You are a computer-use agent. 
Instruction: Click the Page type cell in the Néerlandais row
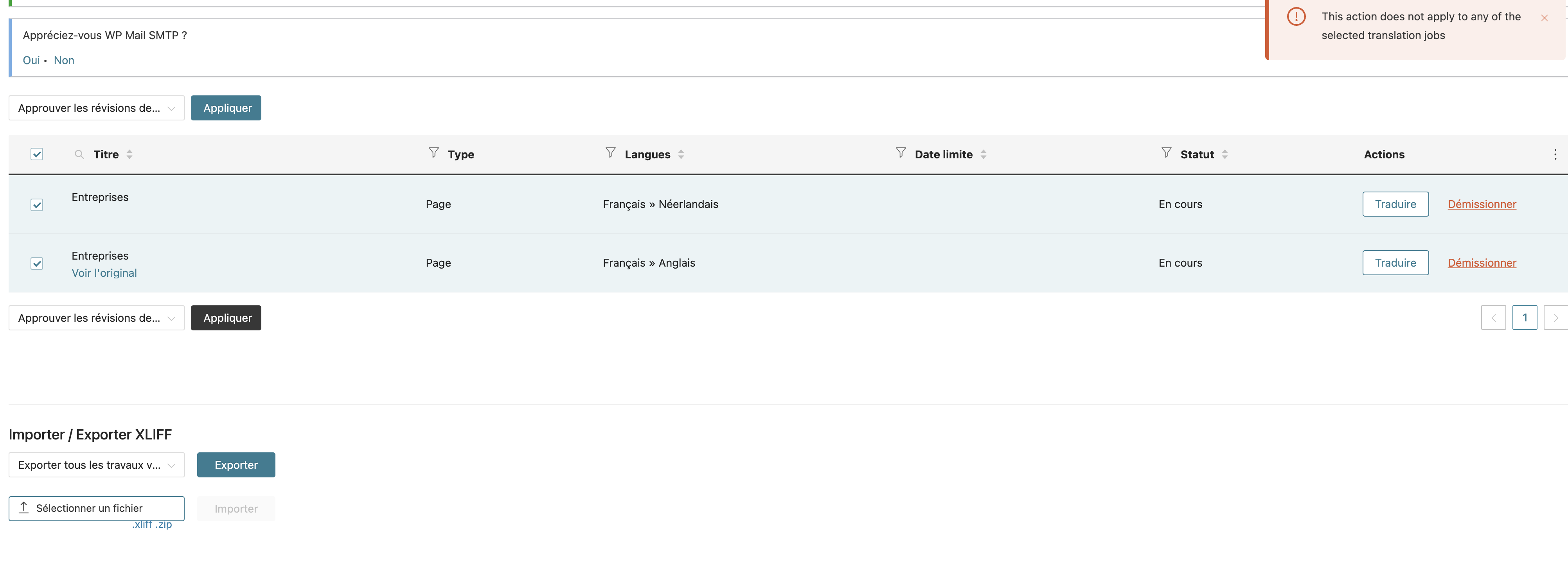(x=438, y=204)
